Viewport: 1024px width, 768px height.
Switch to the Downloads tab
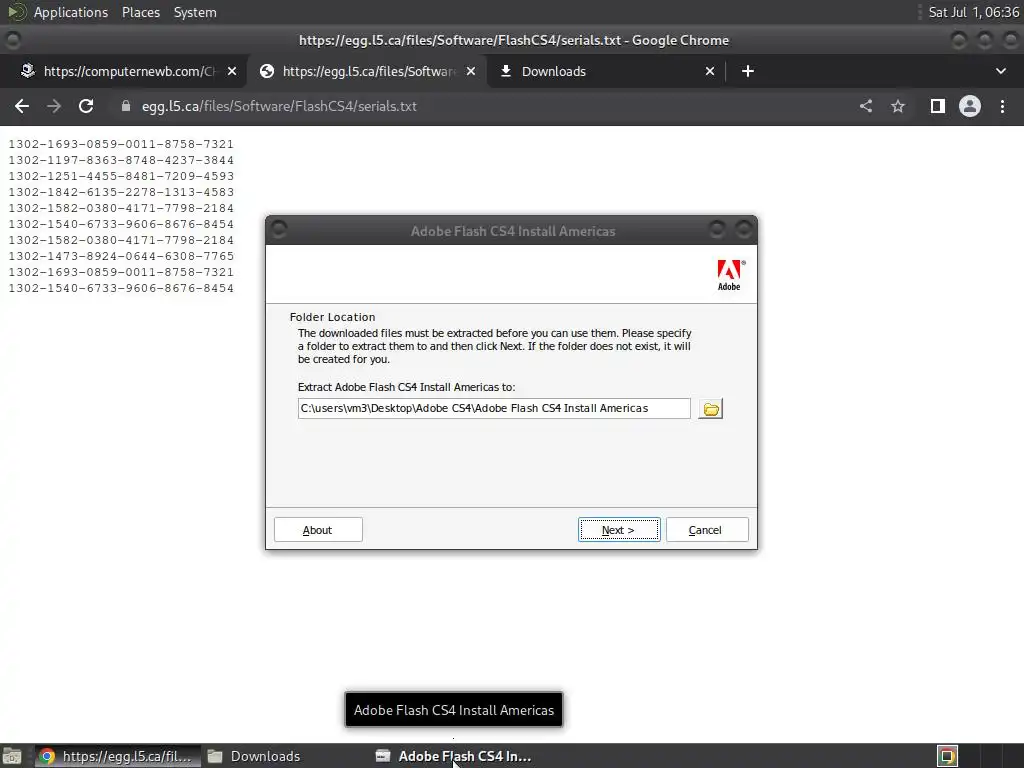(606, 71)
